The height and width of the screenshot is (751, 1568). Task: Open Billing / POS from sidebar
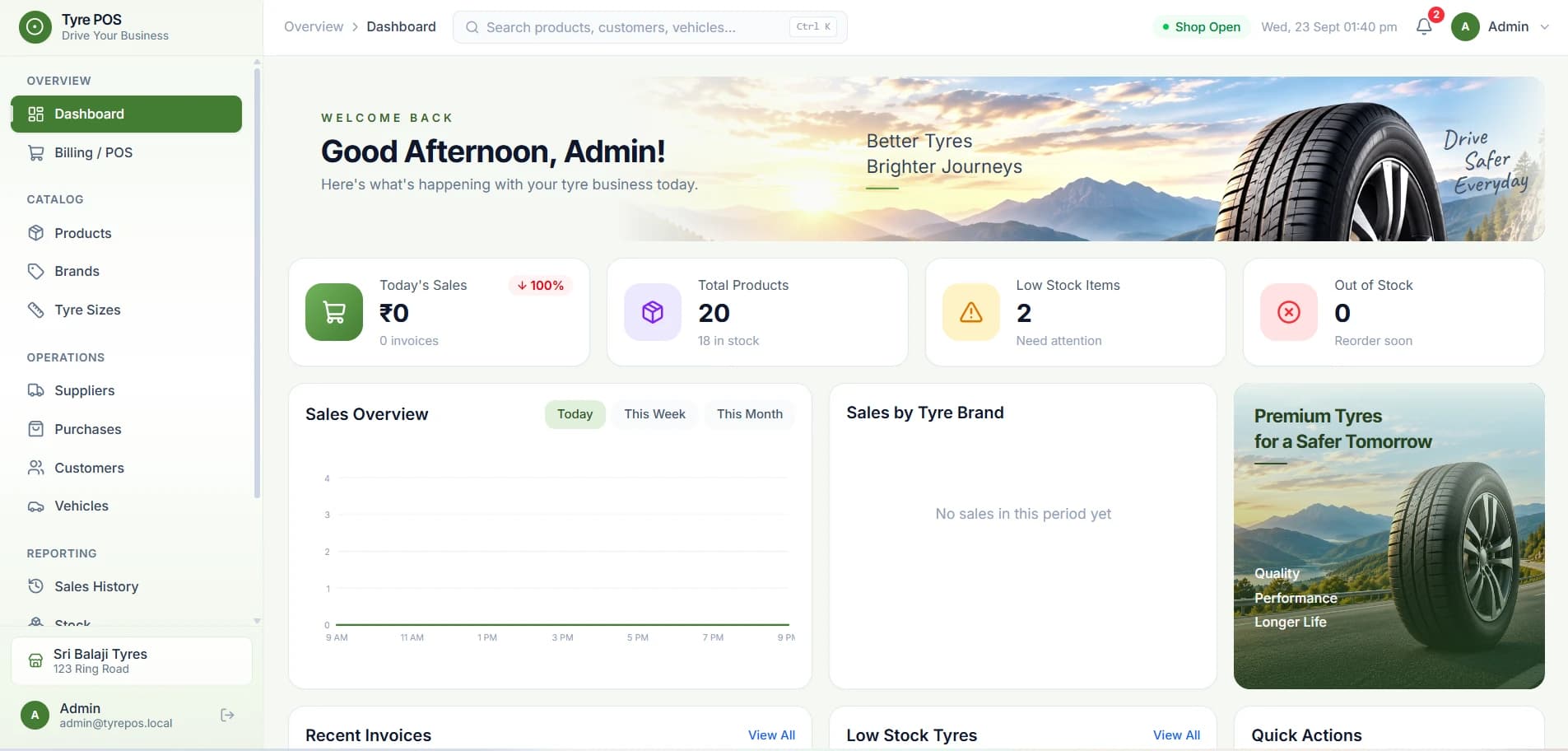[126, 152]
